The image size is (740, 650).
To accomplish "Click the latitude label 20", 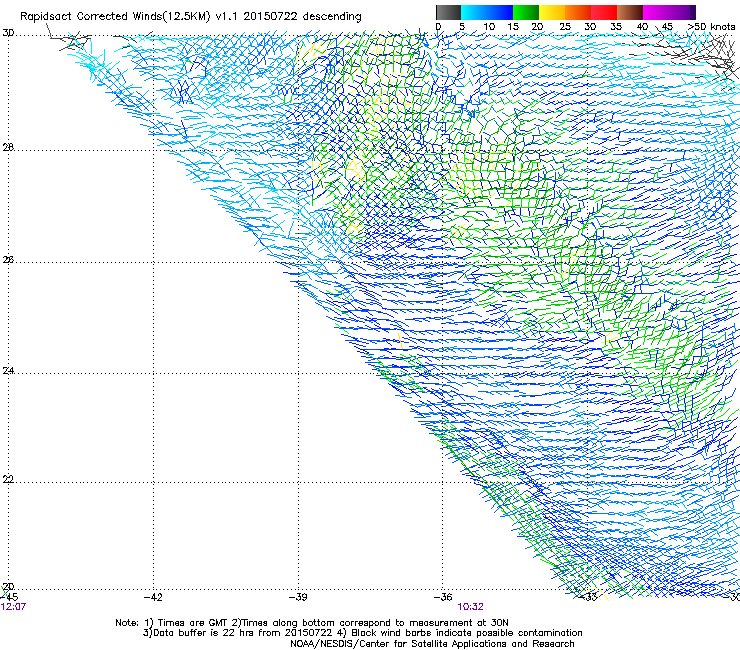I will 8,587.
